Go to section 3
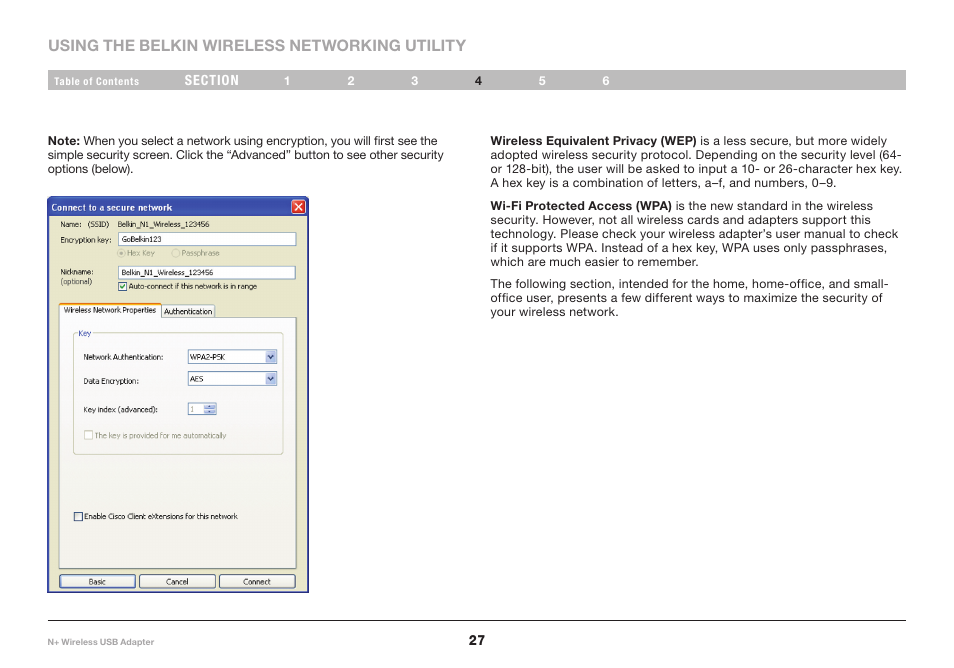The height and width of the screenshot is (668, 954). (x=414, y=81)
